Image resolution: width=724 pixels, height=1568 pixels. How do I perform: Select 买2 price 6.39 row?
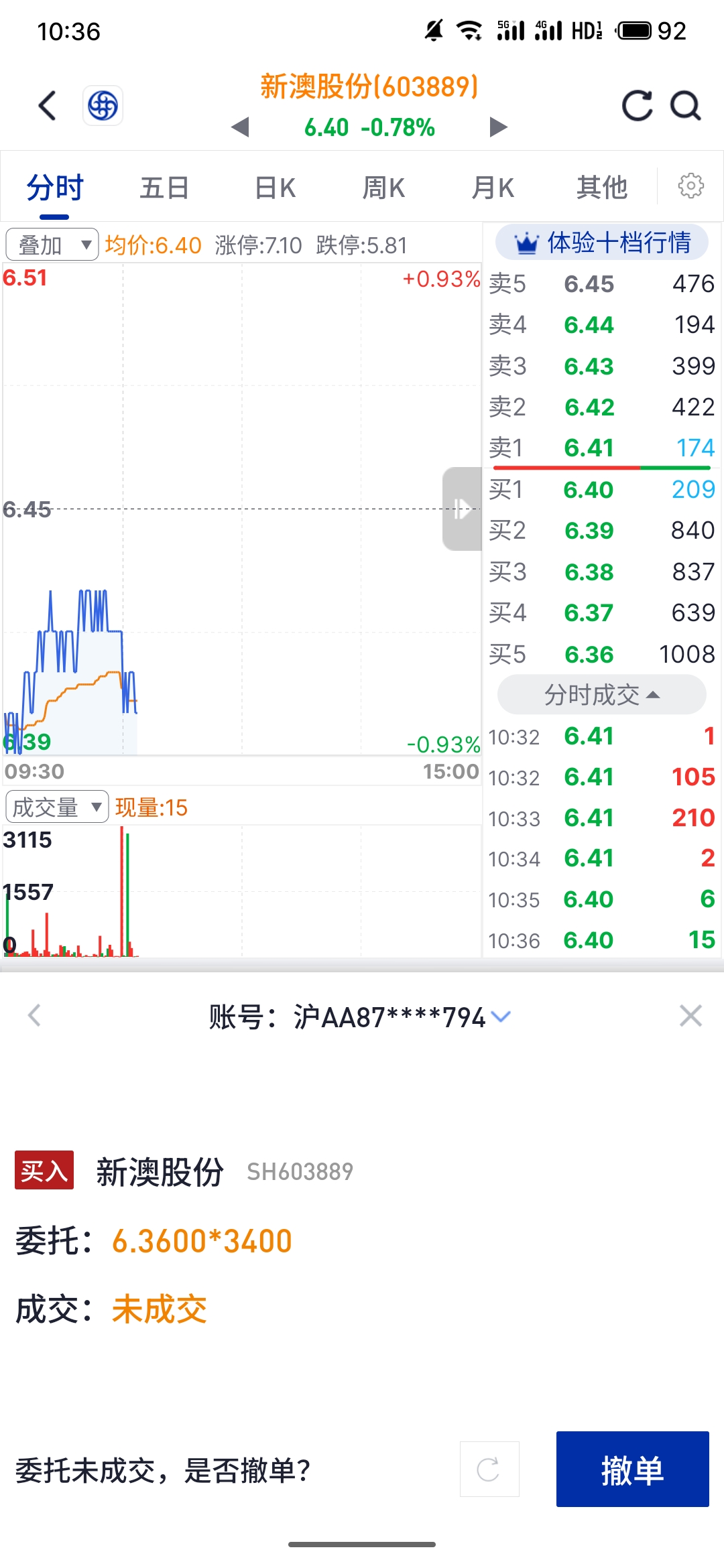click(602, 531)
